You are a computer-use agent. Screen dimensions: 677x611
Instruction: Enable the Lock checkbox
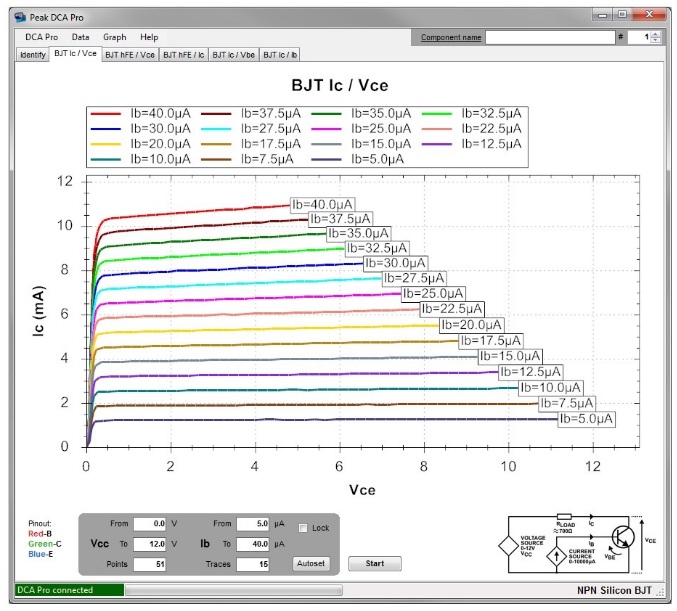coord(304,527)
